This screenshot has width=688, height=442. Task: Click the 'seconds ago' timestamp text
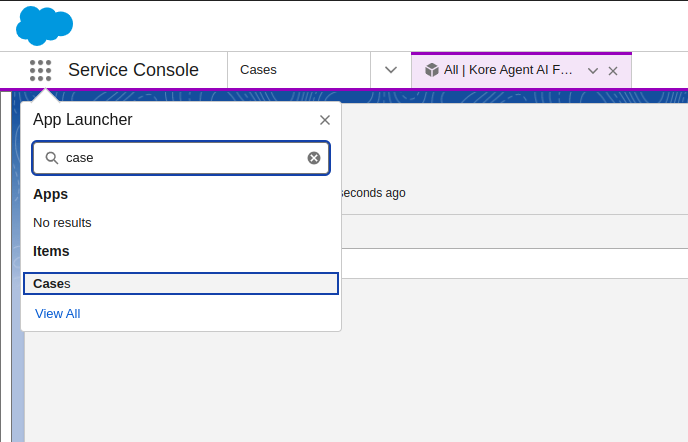coord(373,192)
